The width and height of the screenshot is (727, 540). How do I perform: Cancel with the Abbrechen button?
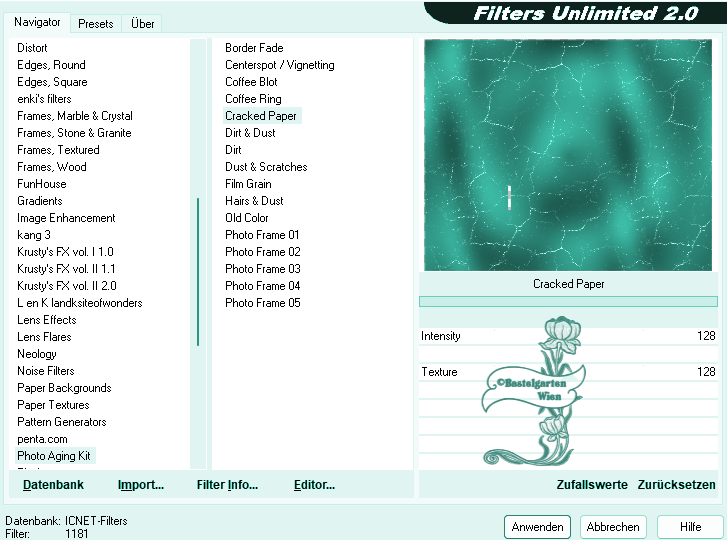(x=613, y=527)
